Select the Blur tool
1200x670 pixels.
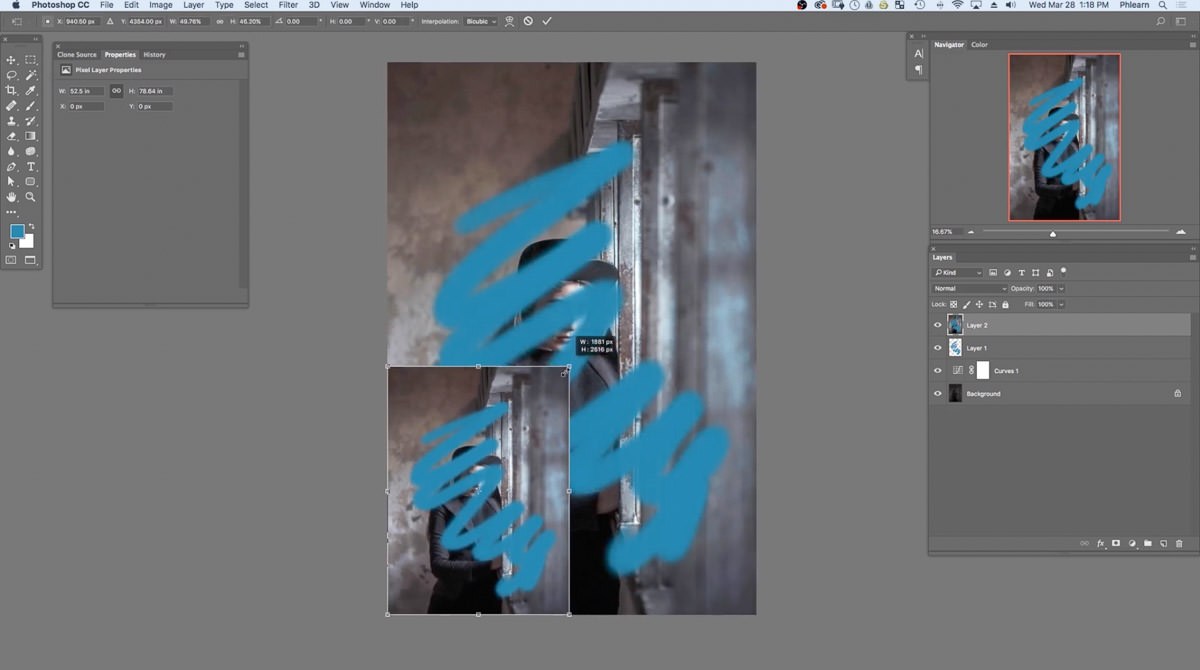12,151
